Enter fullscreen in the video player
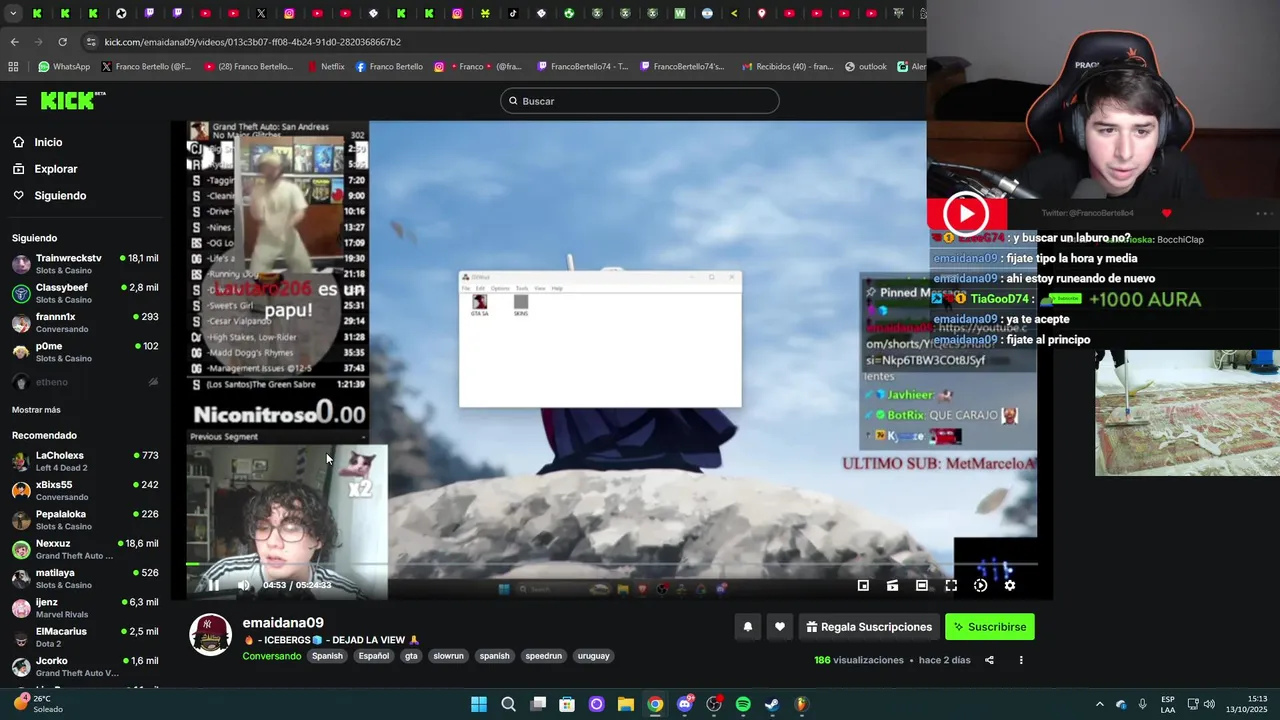 [x=951, y=586]
